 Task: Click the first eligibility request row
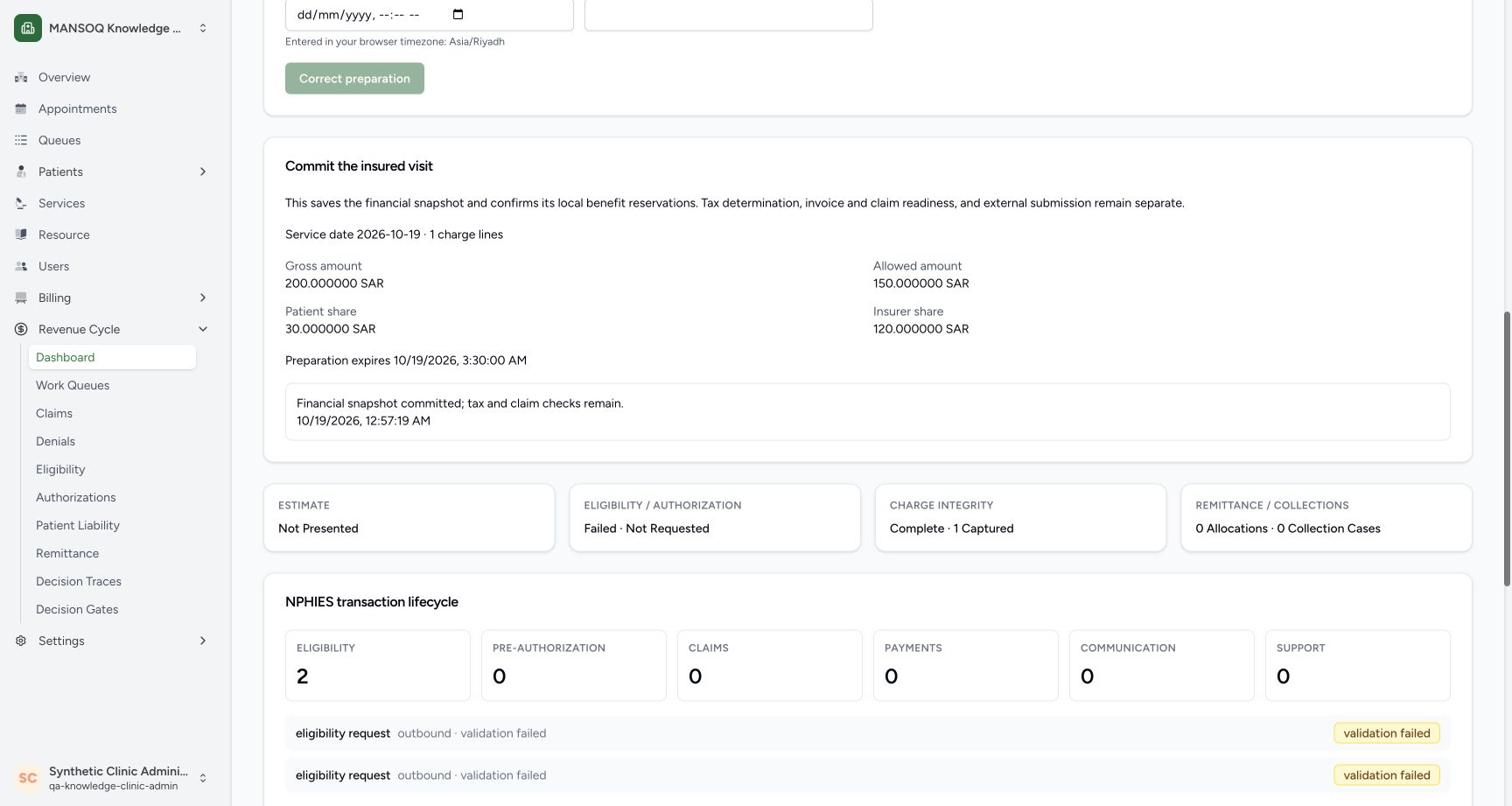(868, 733)
